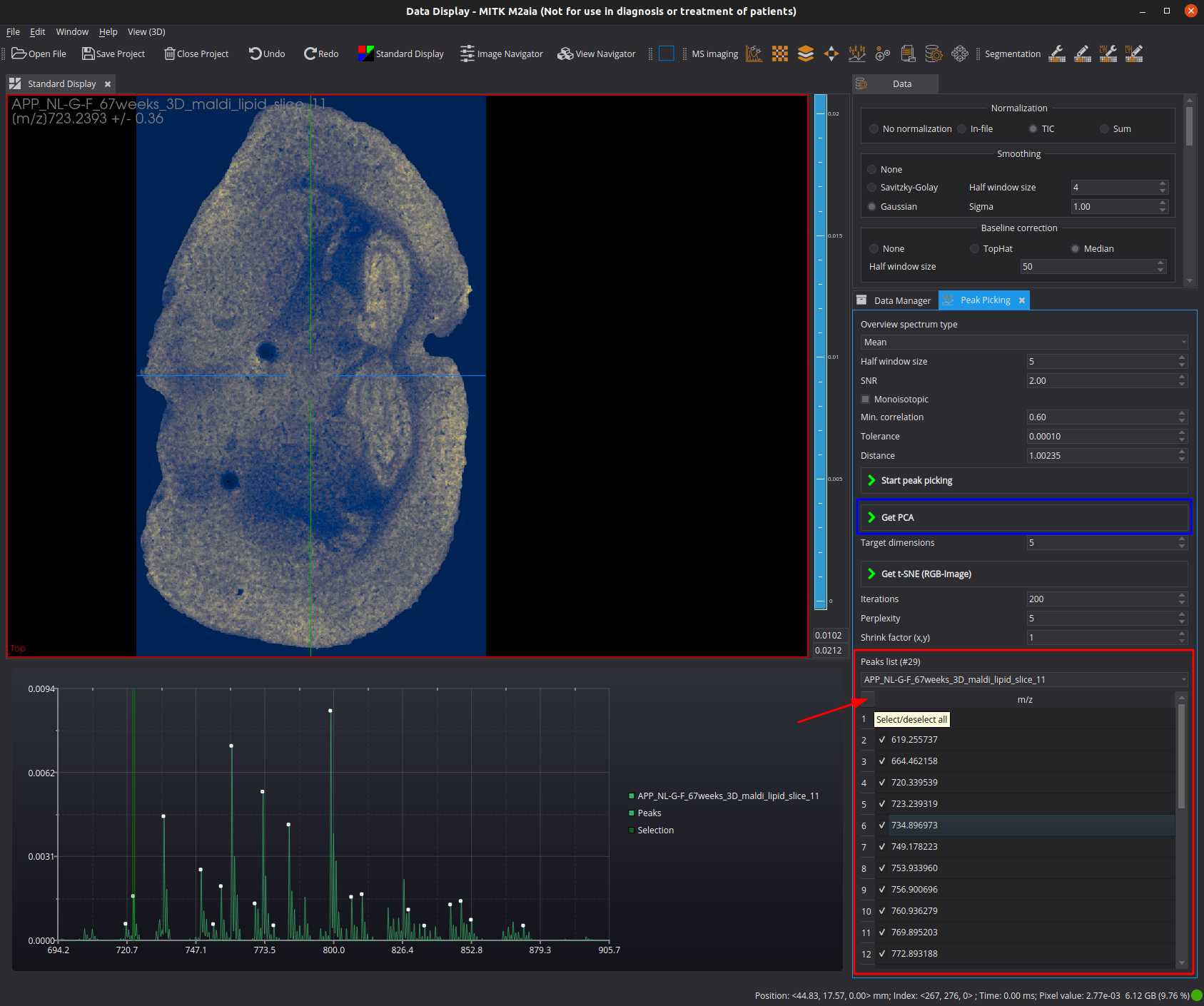Switch to the Data Manager tab
This screenshot has height=1006, width=1204.
tap(894, 300)
